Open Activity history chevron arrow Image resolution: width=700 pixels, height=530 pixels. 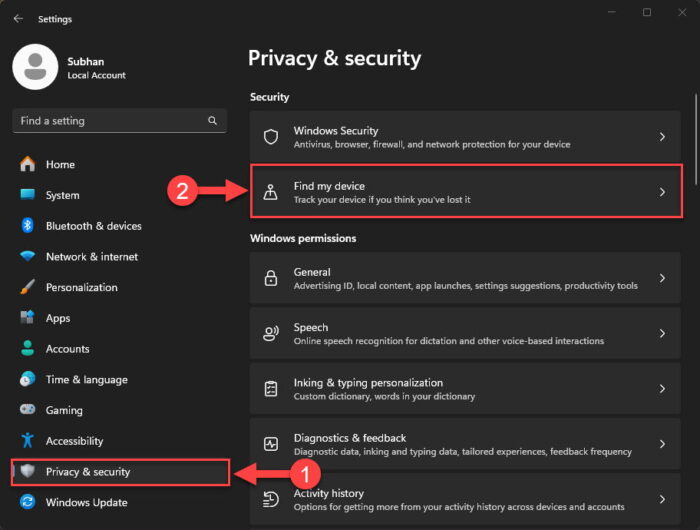[x=662, y=499]
